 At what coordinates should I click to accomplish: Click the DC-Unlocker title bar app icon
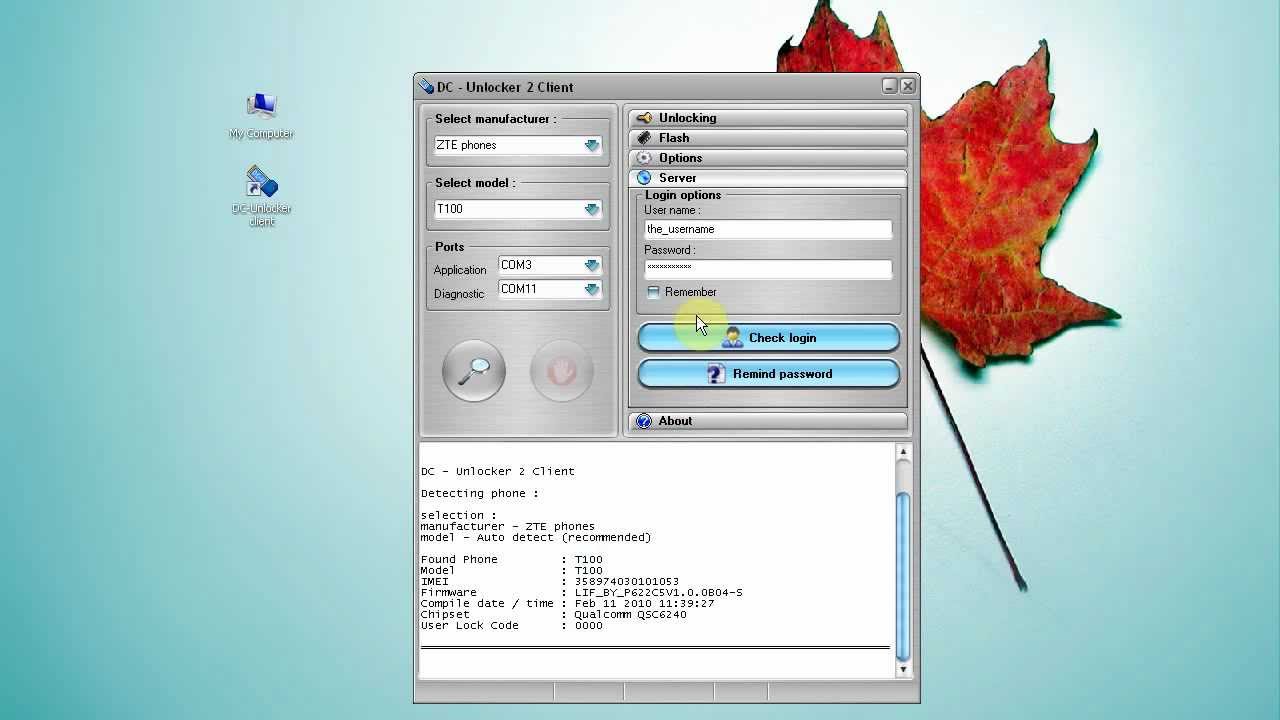pos(426,87)
